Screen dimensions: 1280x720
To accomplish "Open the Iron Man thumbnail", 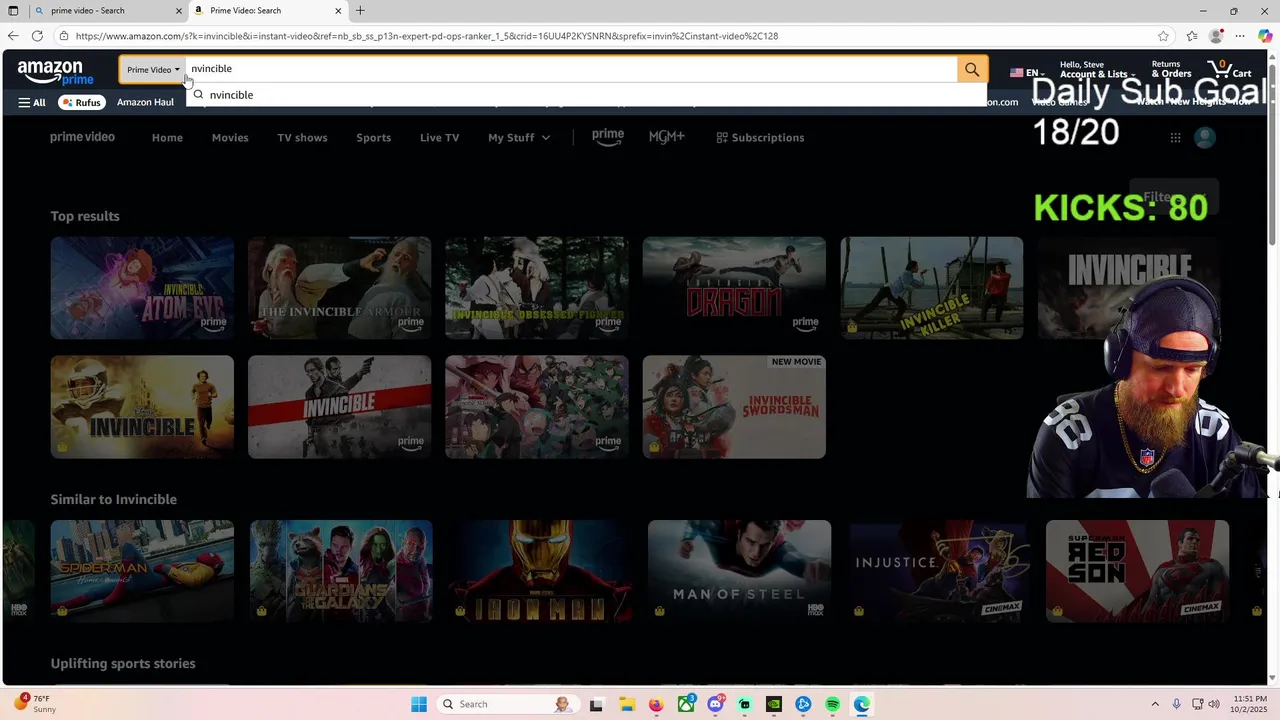I will point(540,571).
